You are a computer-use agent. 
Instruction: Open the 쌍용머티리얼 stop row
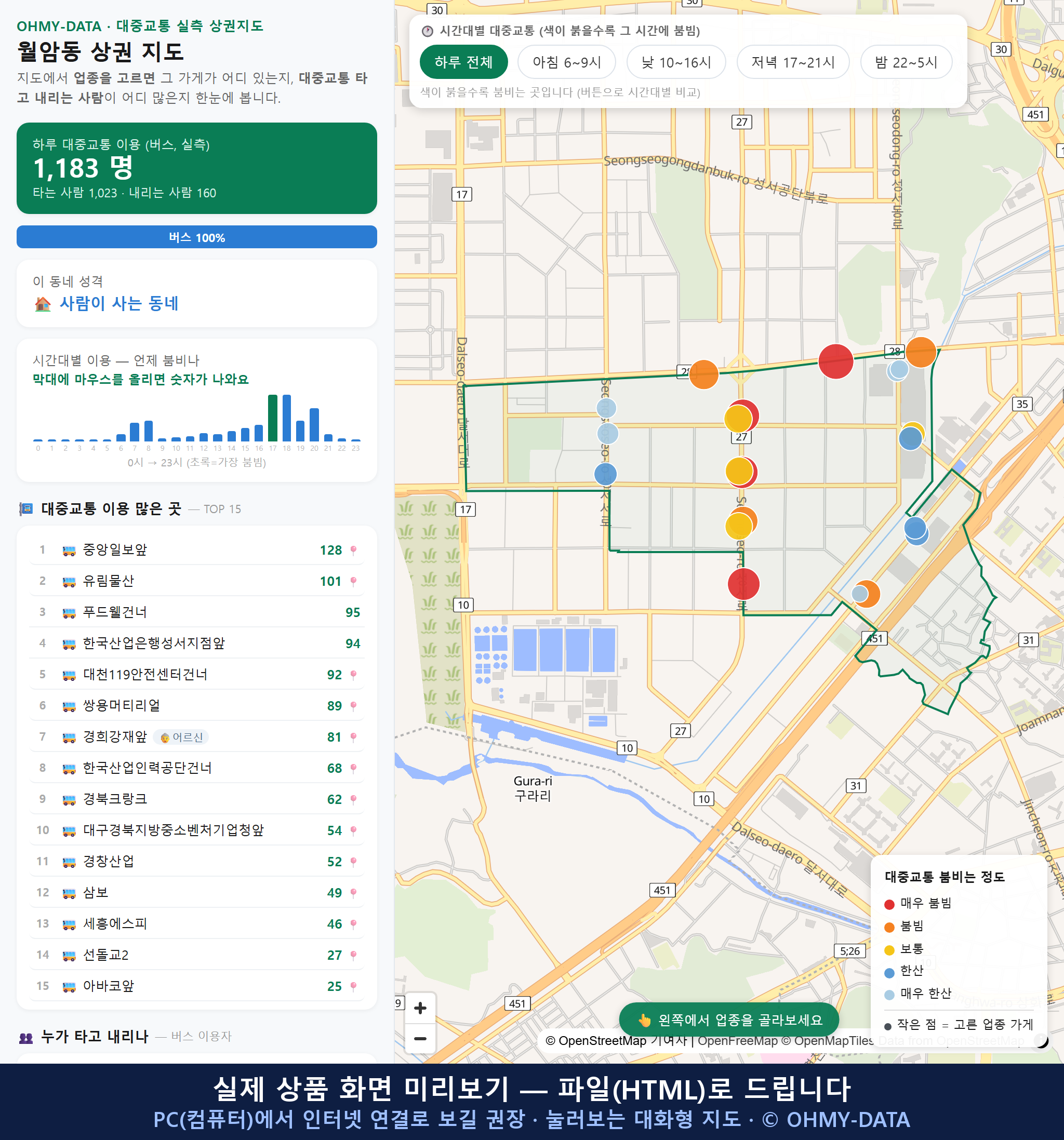tap(197, 705)
